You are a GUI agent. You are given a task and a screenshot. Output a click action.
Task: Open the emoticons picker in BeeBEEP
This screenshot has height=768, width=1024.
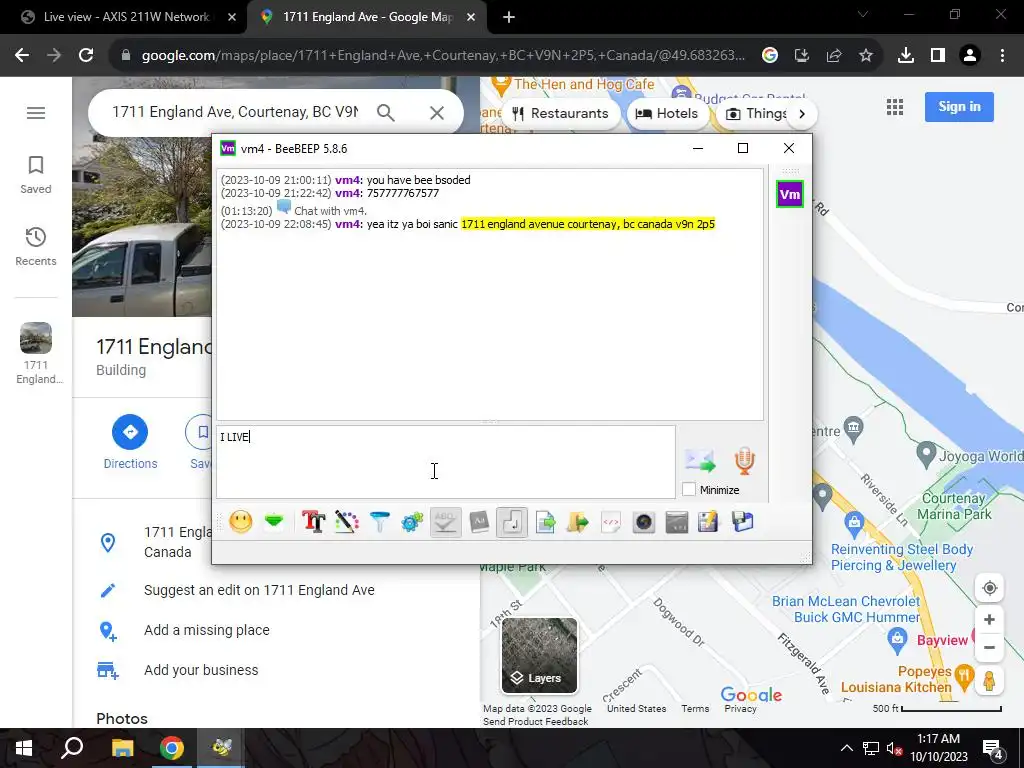(x=240, y=522)
